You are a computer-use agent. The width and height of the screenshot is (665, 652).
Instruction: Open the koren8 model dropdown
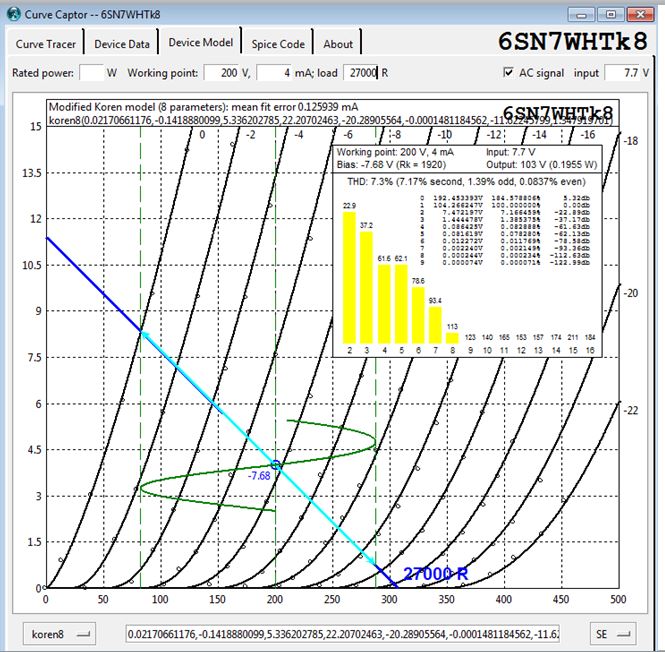click(x=59, y=634)
